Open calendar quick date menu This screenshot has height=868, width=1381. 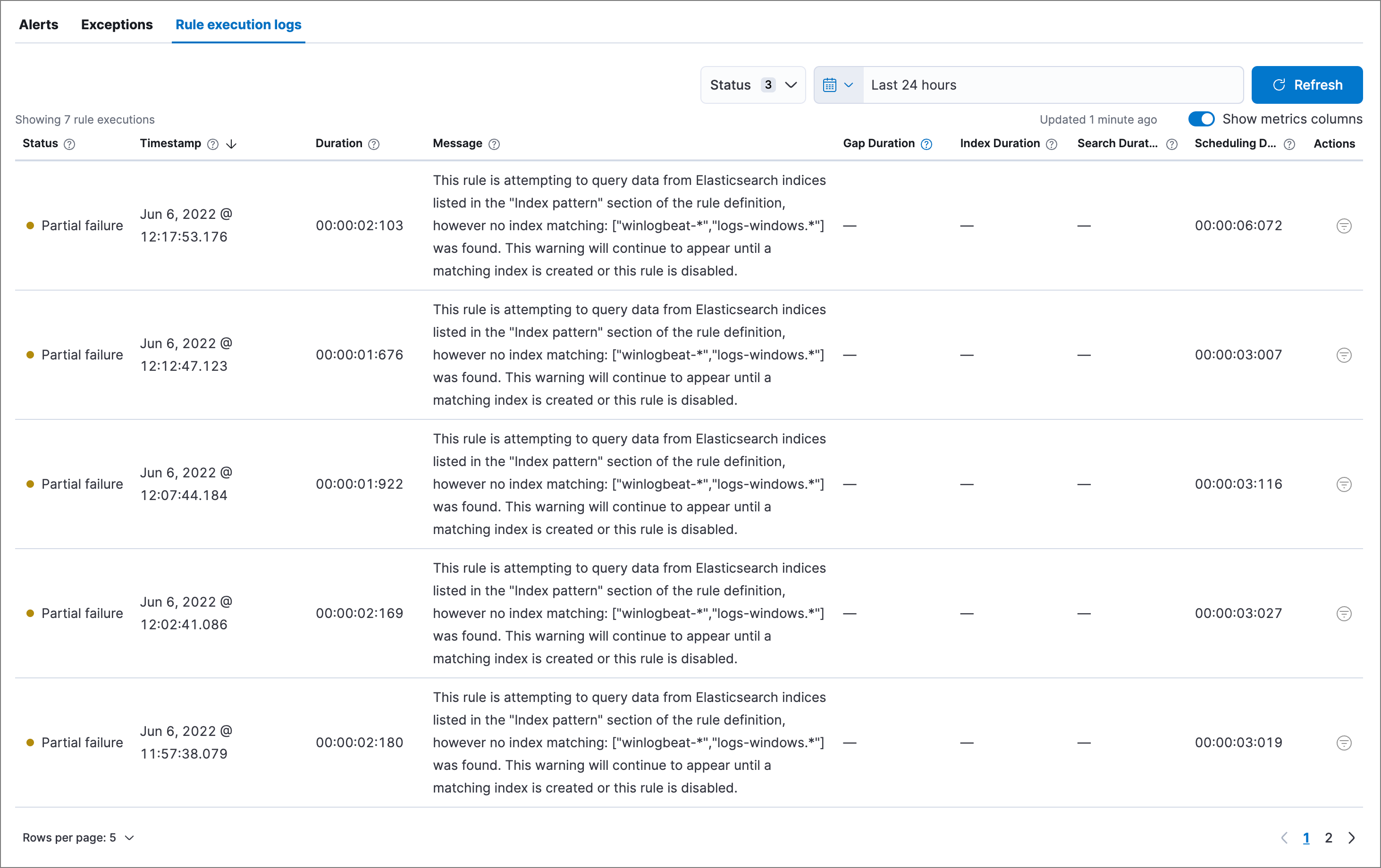838,85
